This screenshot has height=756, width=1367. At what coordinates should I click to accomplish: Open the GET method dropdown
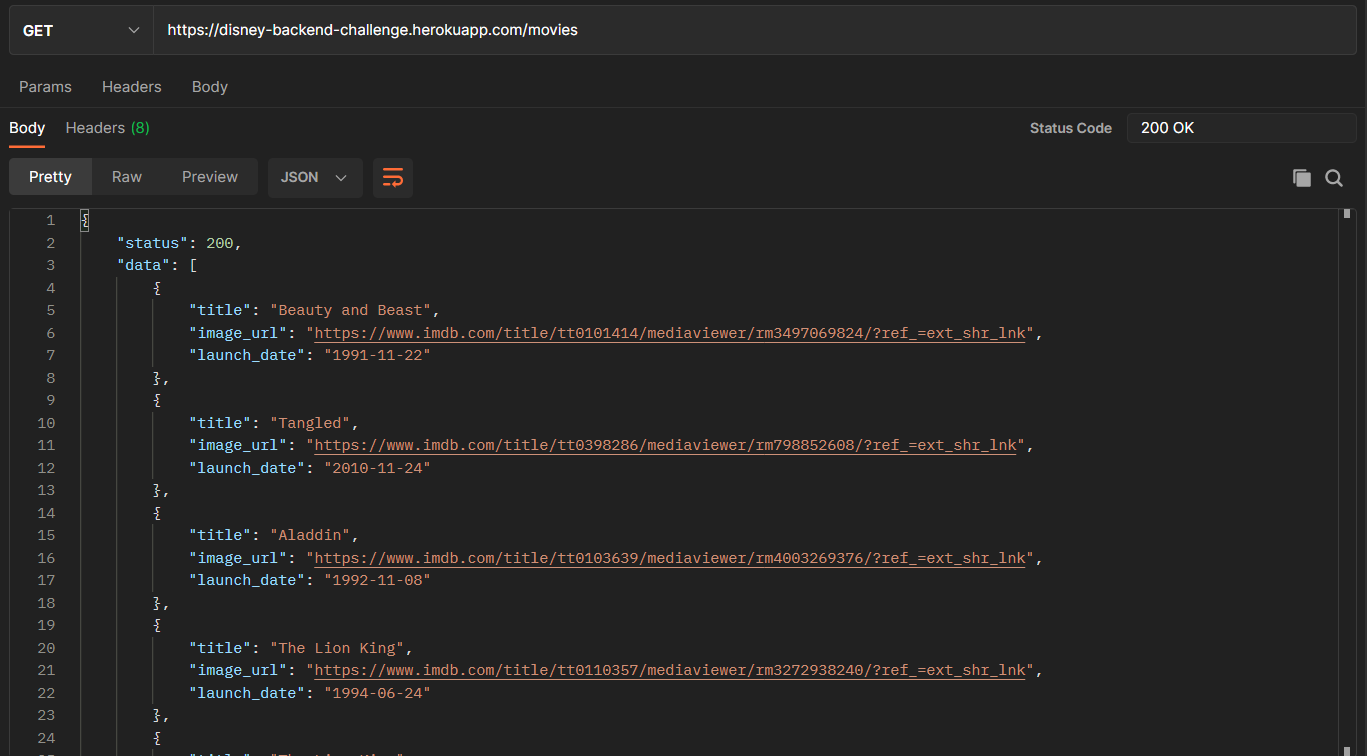tap(81, 30)
